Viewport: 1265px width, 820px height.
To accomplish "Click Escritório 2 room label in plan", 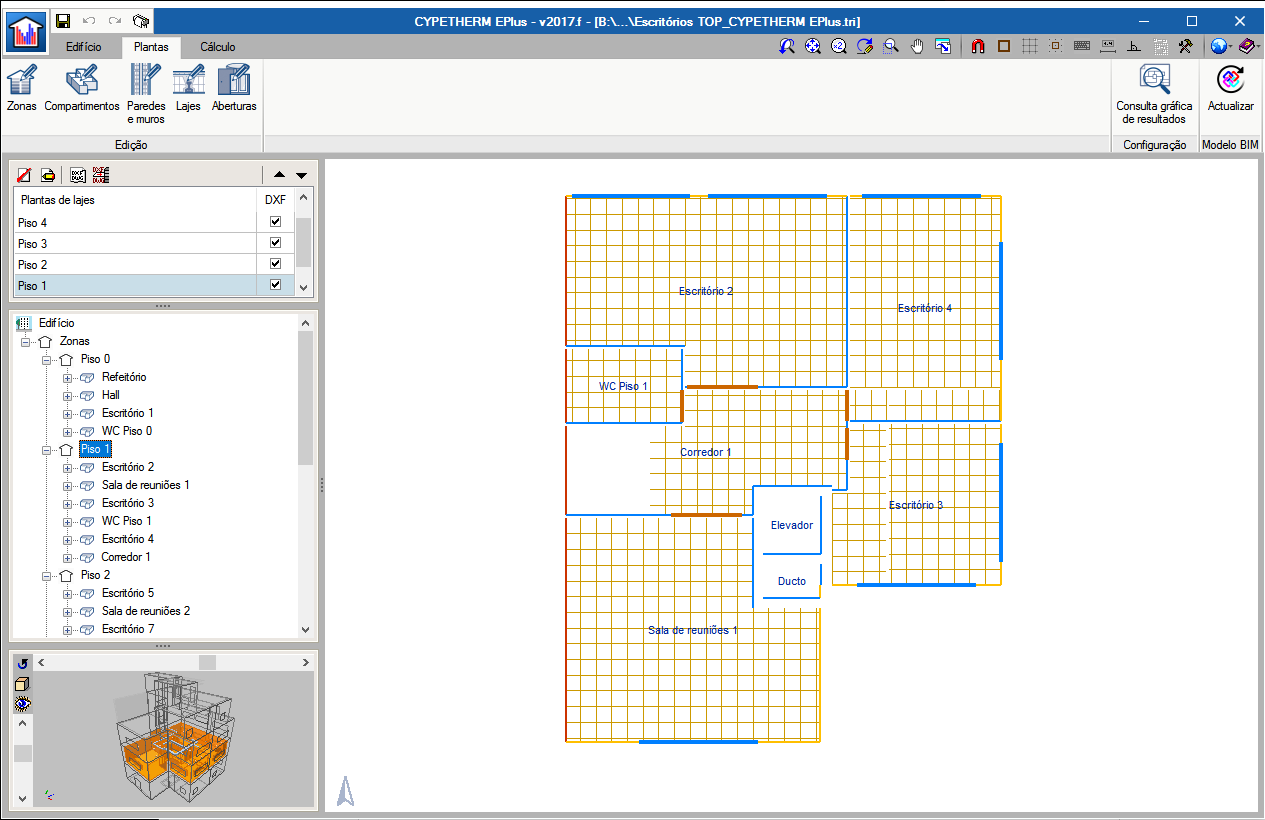I will pyautogui.click(x=706, y=291).
